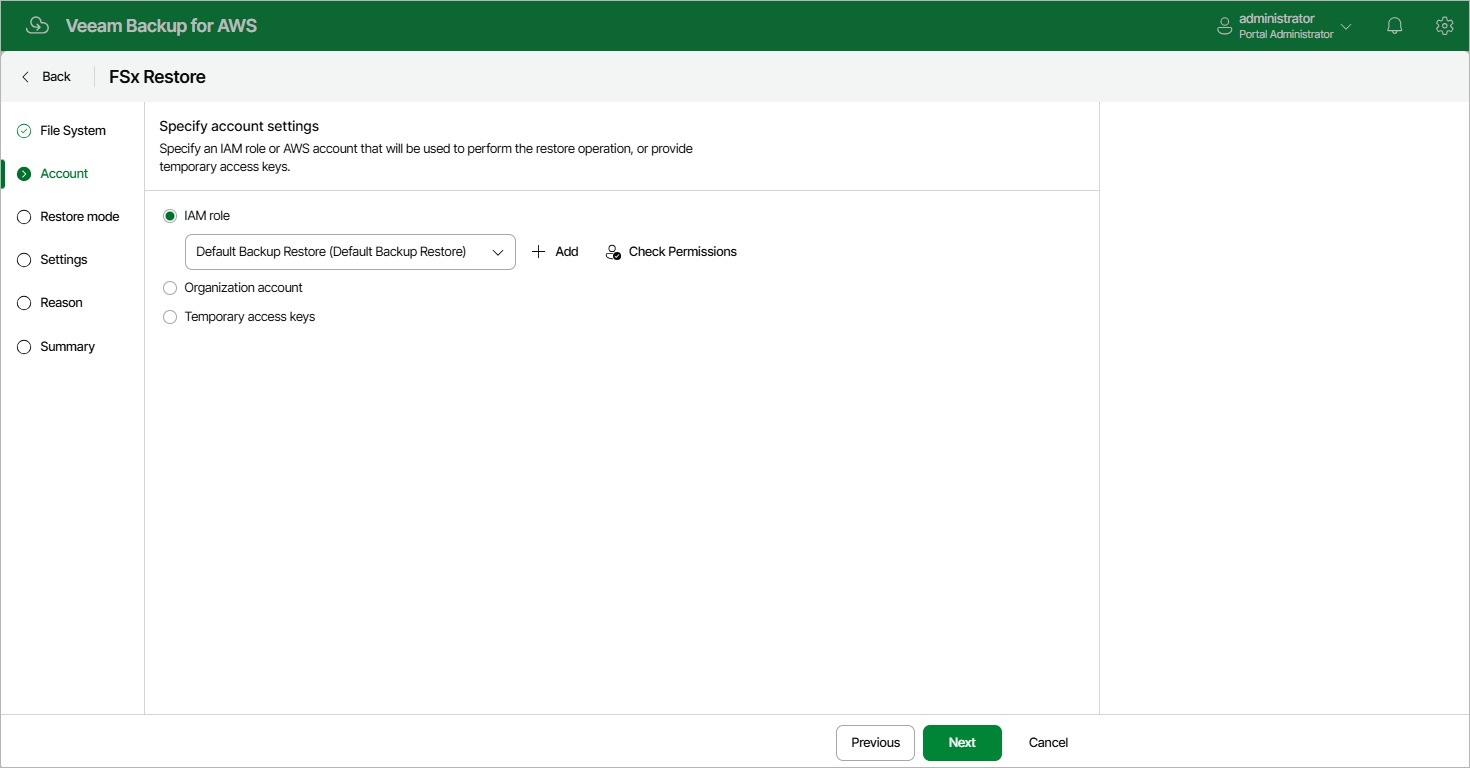1470x768 pixels.
Task: Click the administrator user avatar icon
Action: pos(1224,26)
